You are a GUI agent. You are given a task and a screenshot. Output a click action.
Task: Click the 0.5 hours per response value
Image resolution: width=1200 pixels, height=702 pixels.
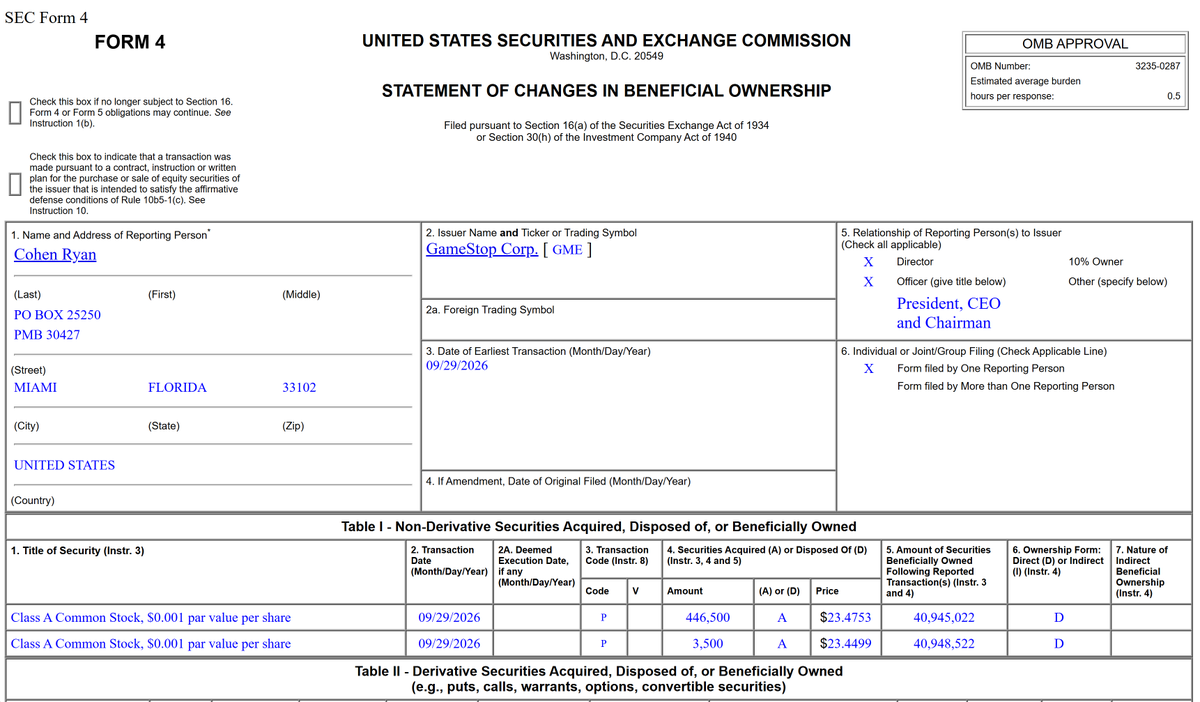click(1173, 96)
